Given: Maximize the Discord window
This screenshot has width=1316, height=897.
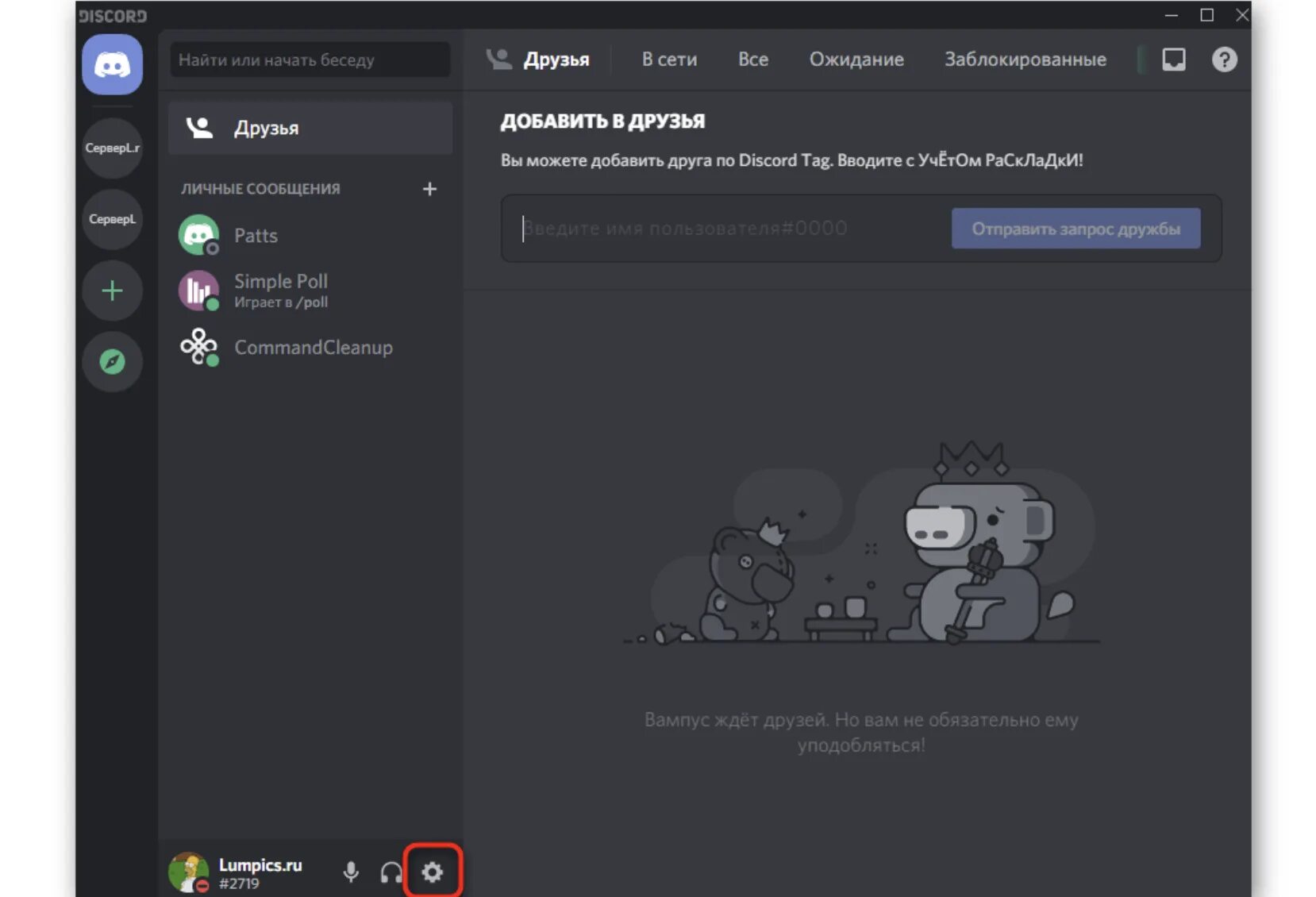Looking at the screenshot, I should (x=1206, y=15).
